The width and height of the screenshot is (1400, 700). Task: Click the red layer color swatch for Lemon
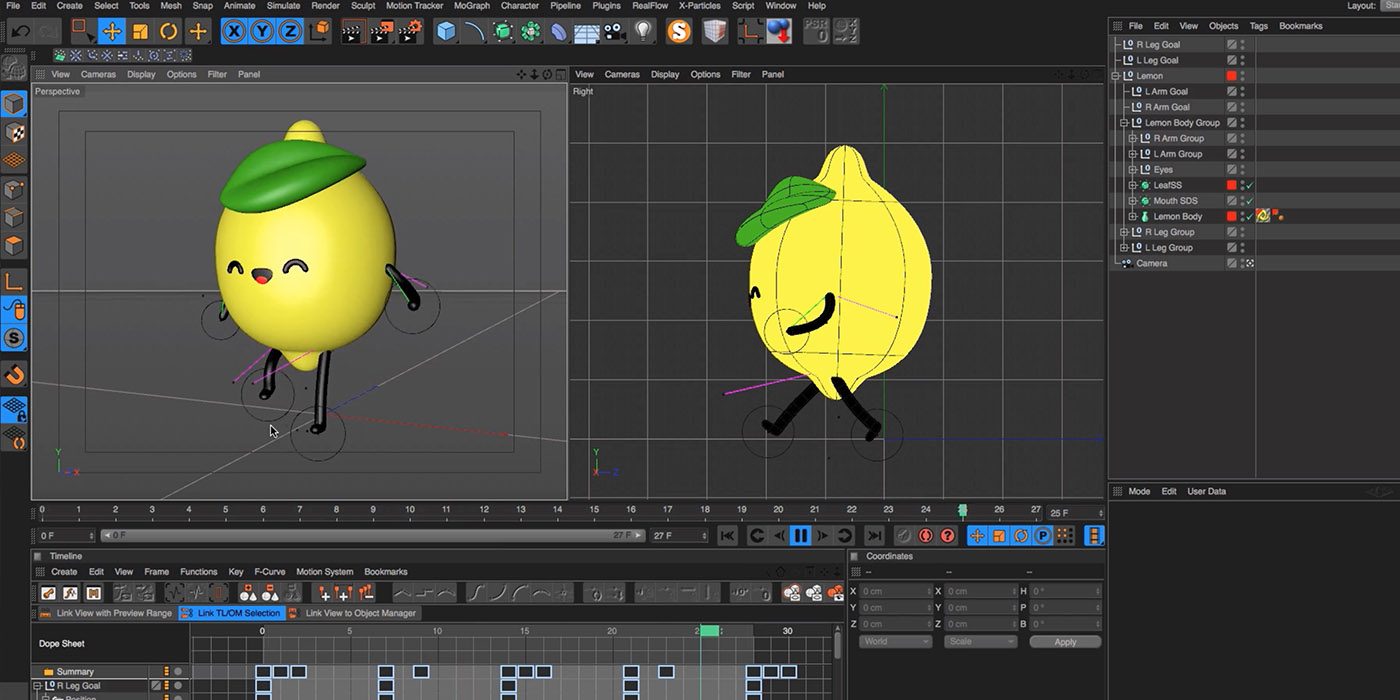(x=1232, y=76)
